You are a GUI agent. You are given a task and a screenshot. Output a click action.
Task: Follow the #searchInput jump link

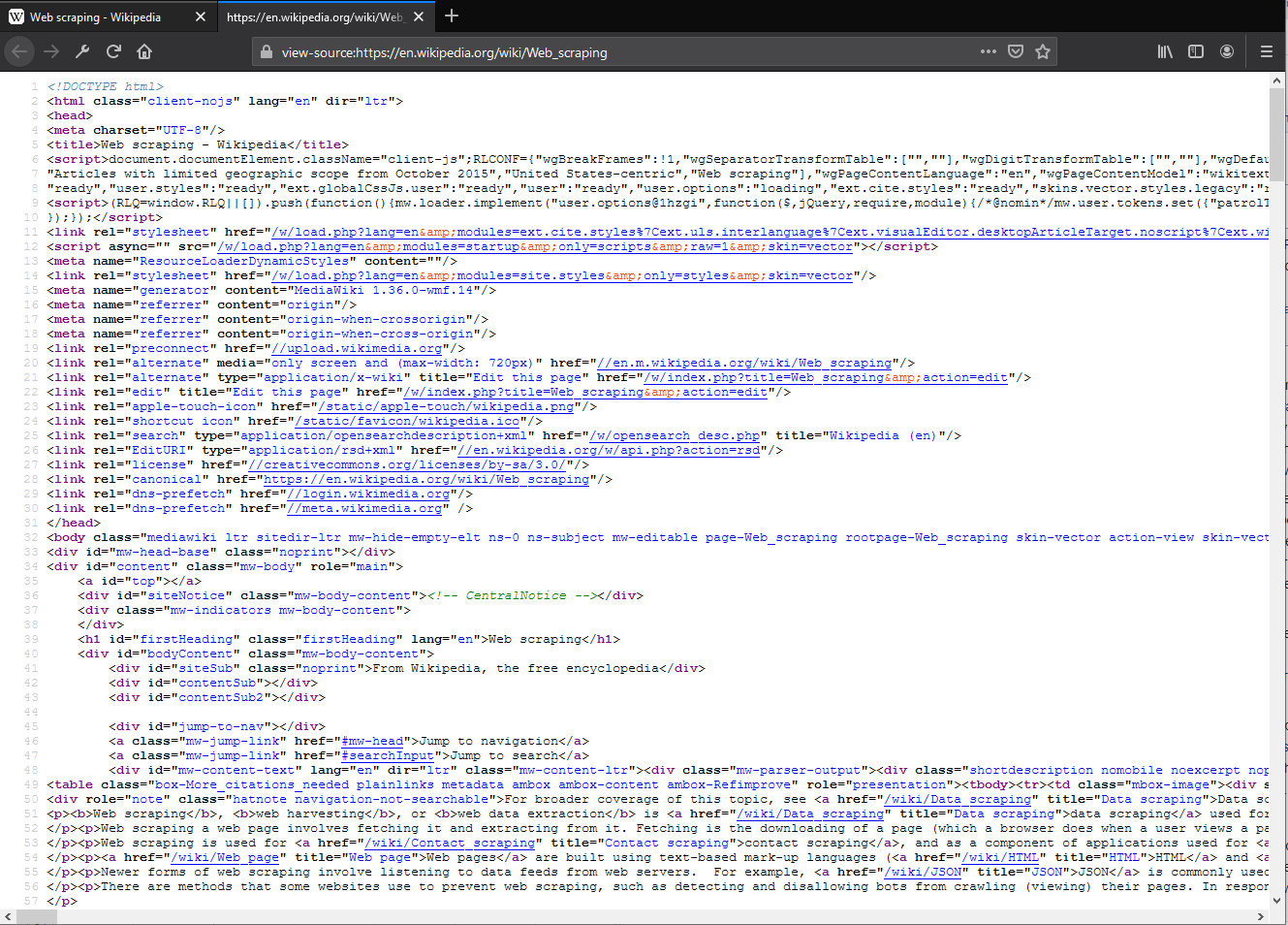click(388, 755)
